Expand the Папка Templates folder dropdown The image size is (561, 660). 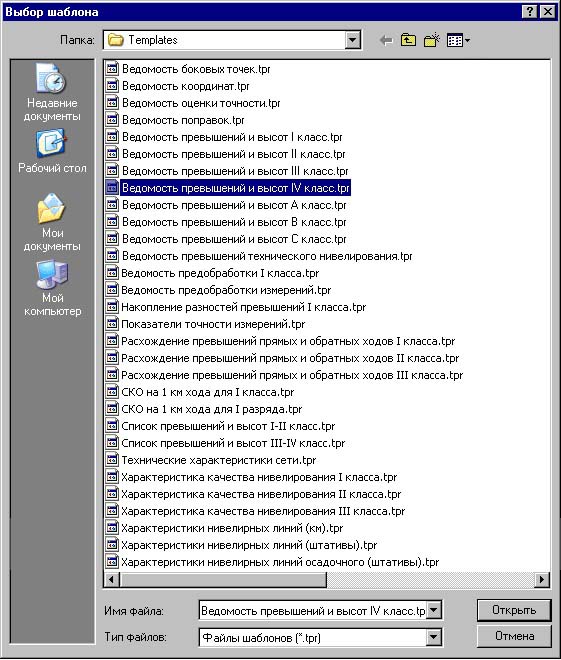click(352, 40)
